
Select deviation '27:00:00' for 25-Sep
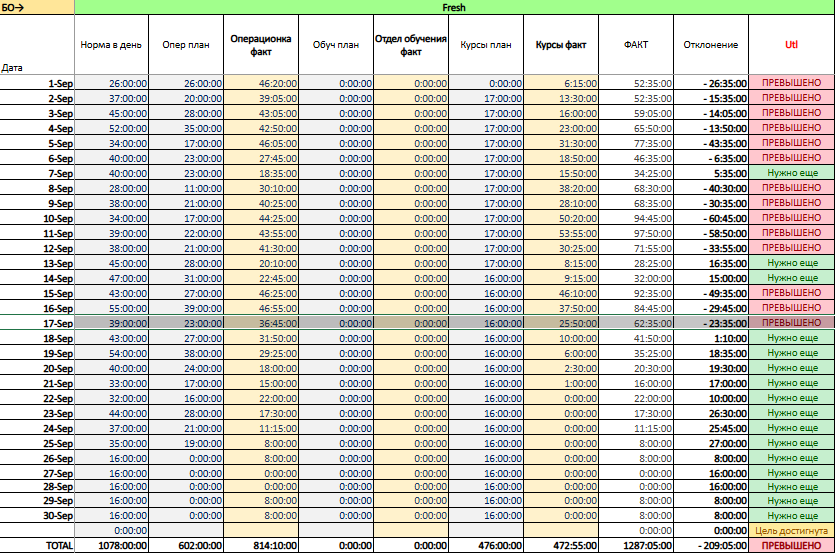pos(711,443)
